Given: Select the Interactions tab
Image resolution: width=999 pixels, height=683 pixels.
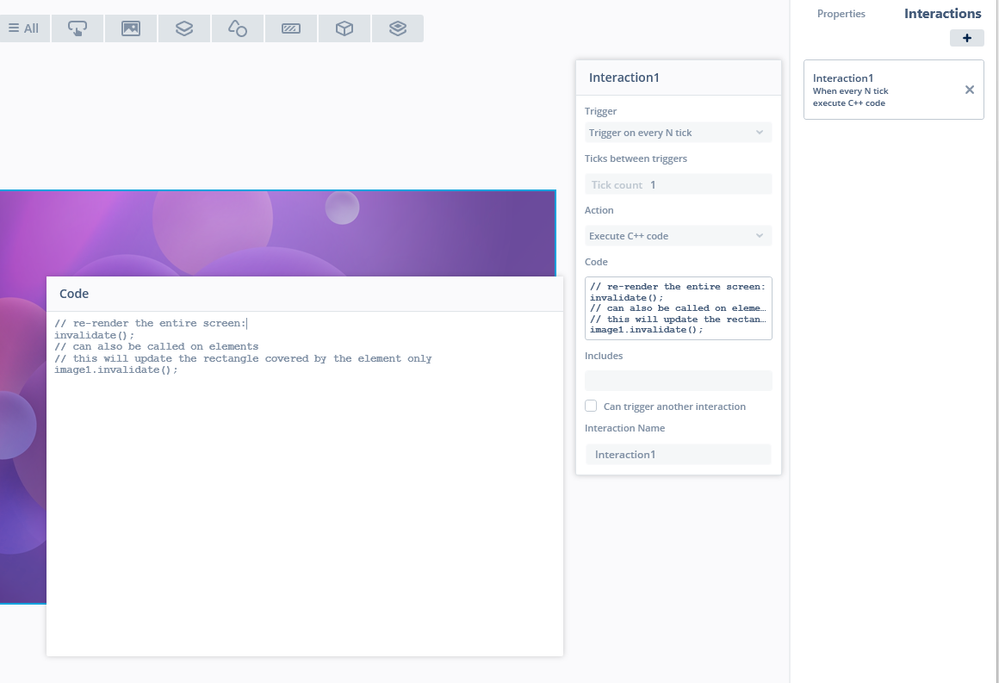Looking at the screenshot, I should point(942,13).
